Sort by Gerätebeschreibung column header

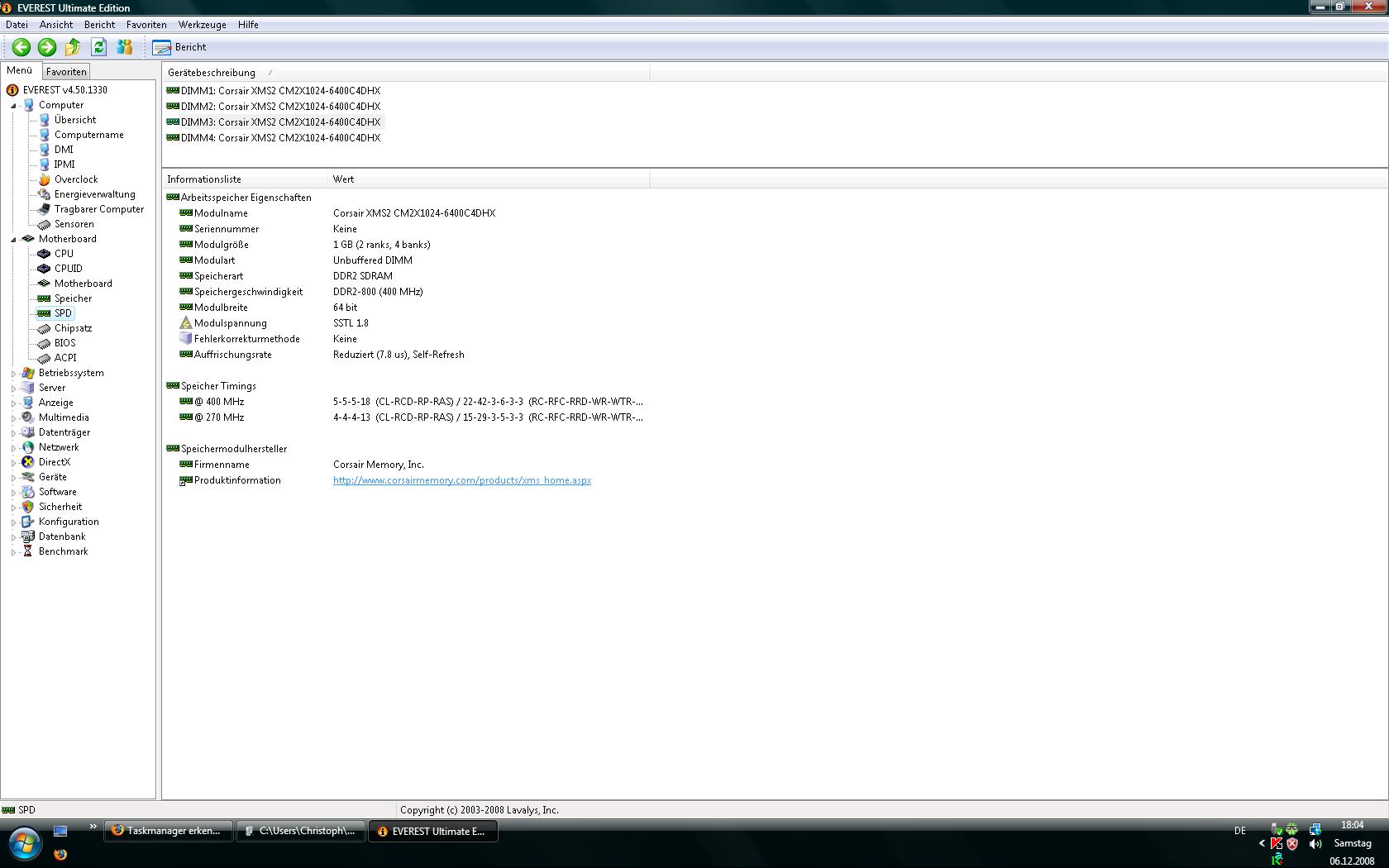click(x=406, y=73)
